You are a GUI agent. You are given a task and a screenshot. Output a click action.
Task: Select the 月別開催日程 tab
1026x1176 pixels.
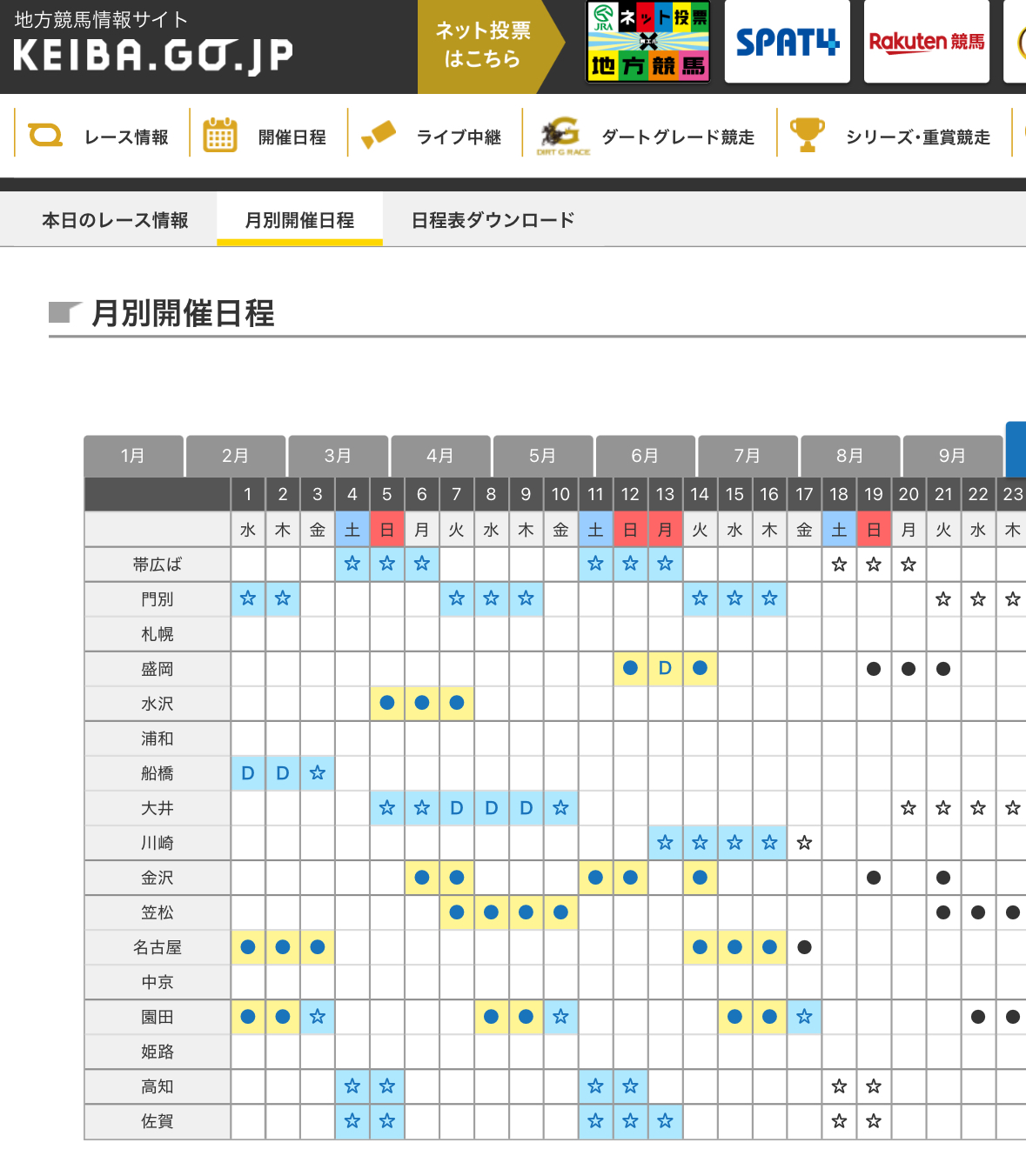click(299, 221)
